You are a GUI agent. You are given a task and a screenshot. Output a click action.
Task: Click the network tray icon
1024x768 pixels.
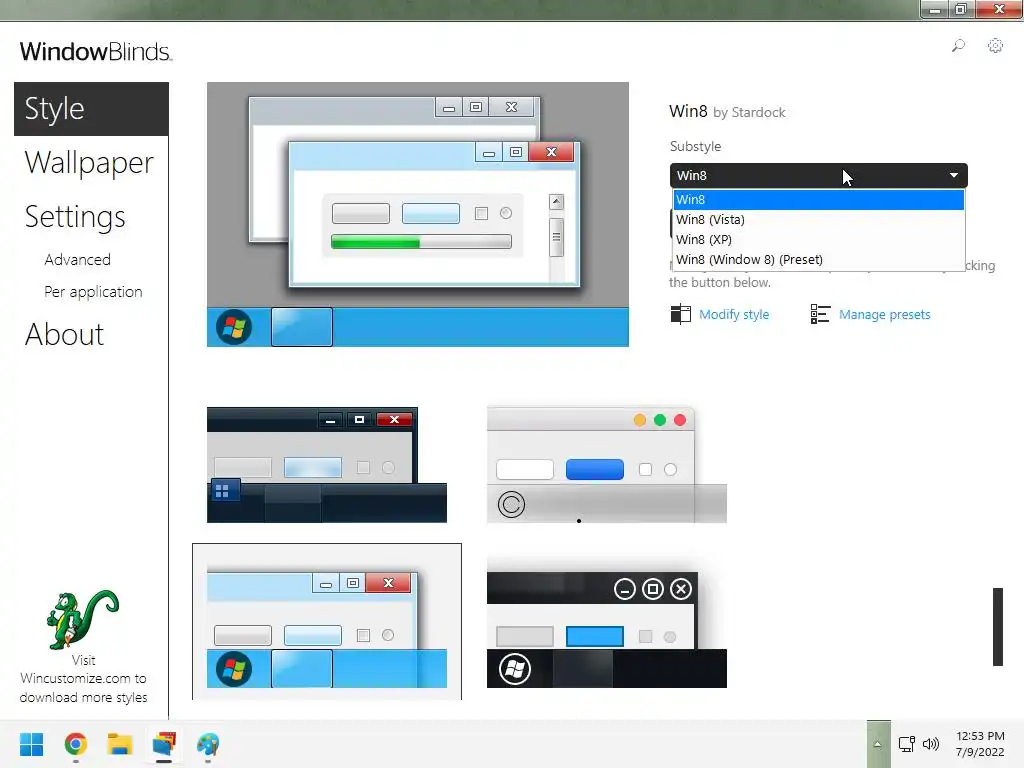906,744
